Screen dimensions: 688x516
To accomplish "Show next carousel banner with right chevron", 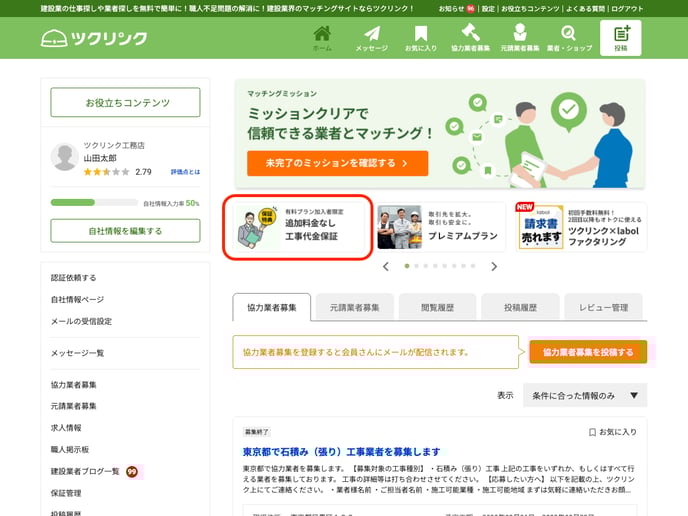I will pos(494,266).
